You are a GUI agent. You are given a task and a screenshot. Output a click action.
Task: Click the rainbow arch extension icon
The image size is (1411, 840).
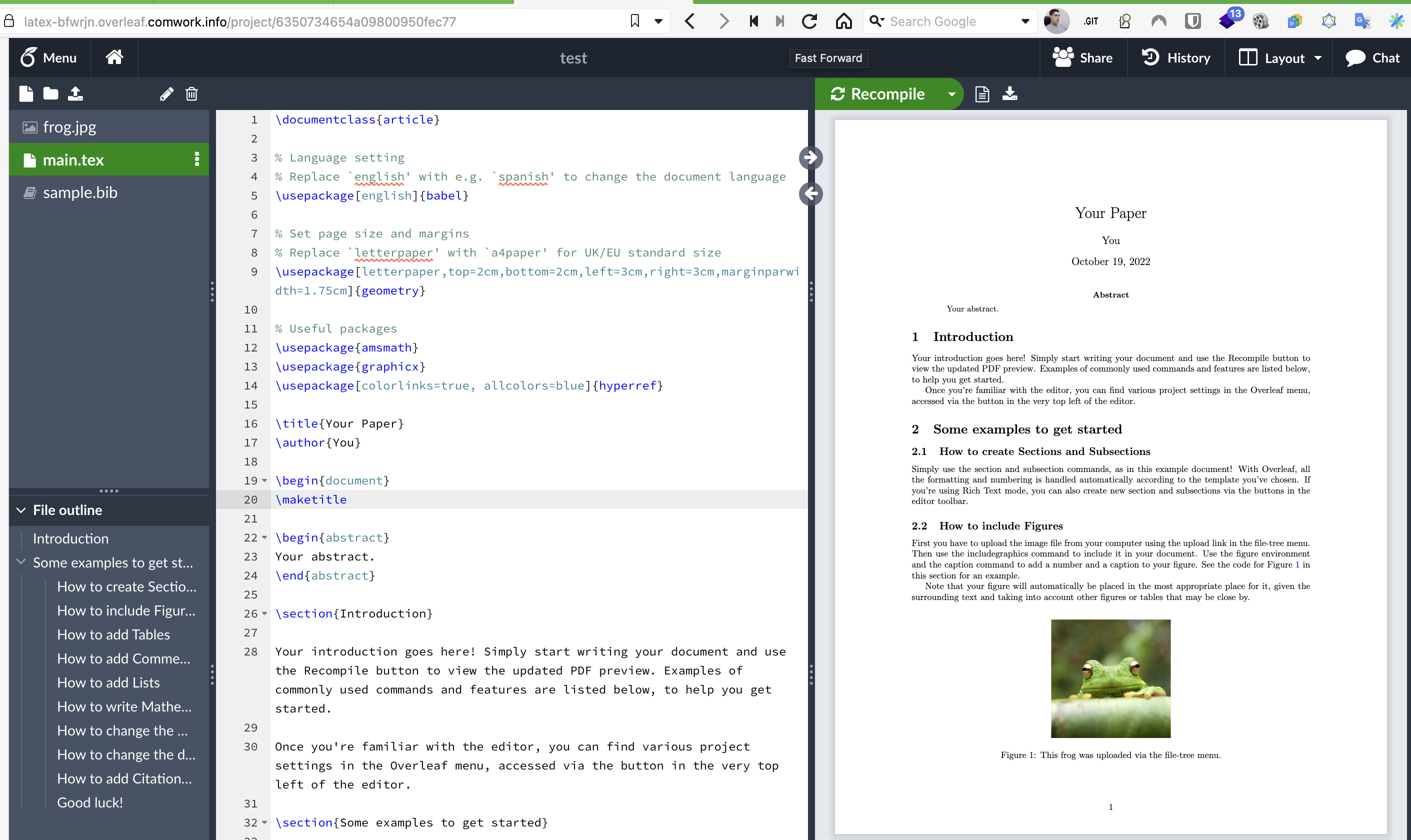pos(1158,21)
